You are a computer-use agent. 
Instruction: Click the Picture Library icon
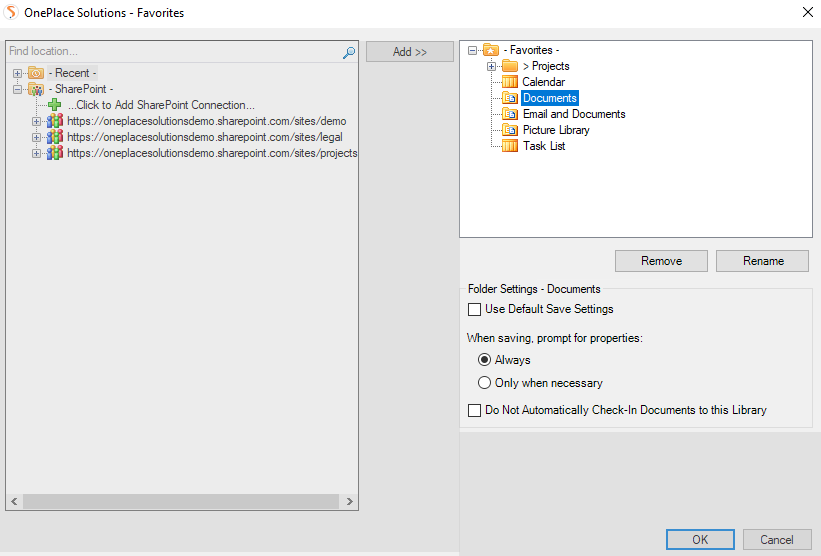click(x=510, y=130)
